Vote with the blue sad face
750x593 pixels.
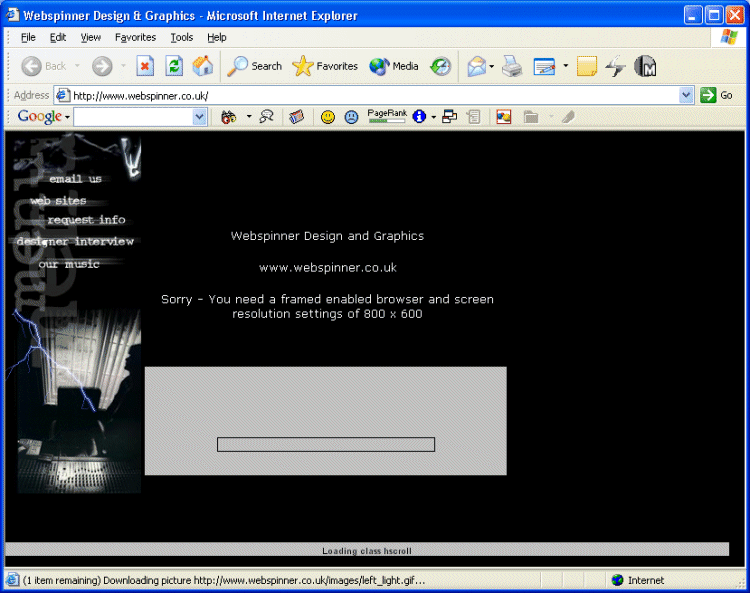[352, 117]
